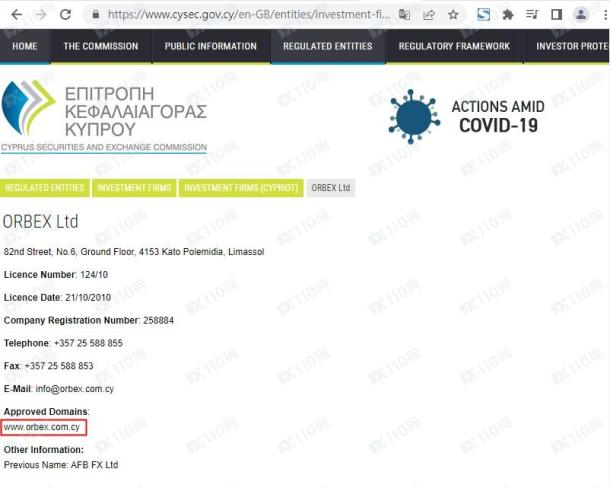Image resolution: width=610 pixels, height=488 pixels.
Task: Share the page using the share icon
Action: pos(429,15)
